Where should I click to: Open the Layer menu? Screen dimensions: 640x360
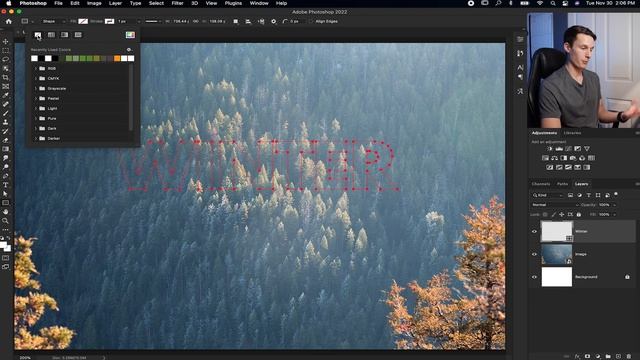115,3
